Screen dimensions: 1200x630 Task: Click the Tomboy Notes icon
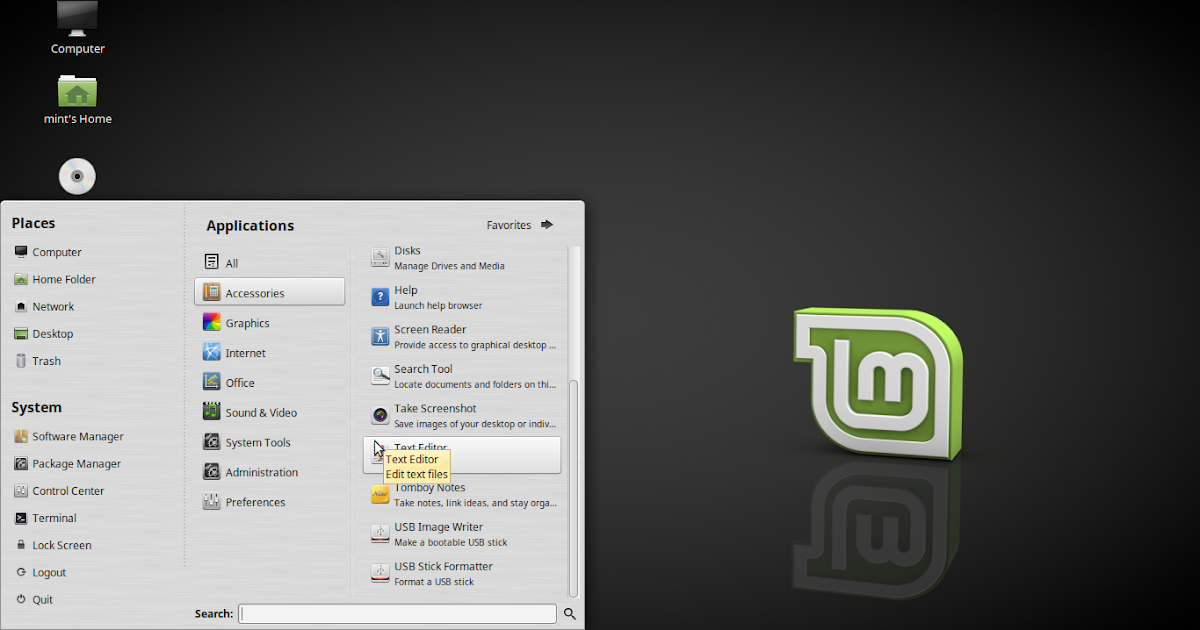380,494
